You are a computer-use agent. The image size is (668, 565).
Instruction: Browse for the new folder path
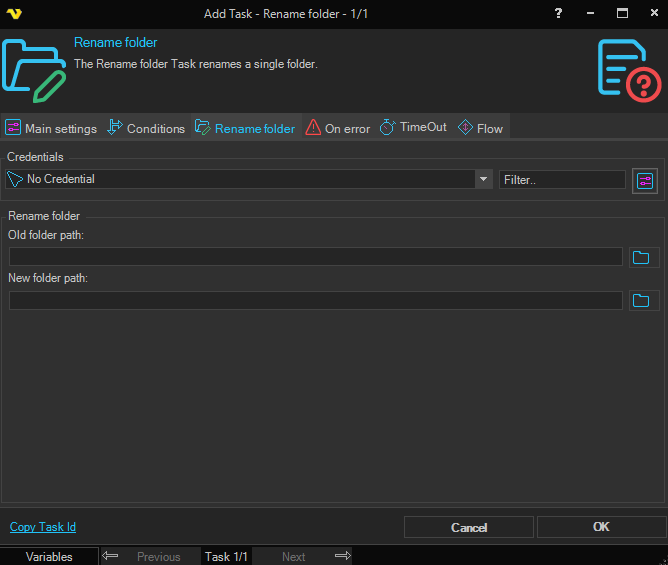pyautogui.click(x=640, y=300)
